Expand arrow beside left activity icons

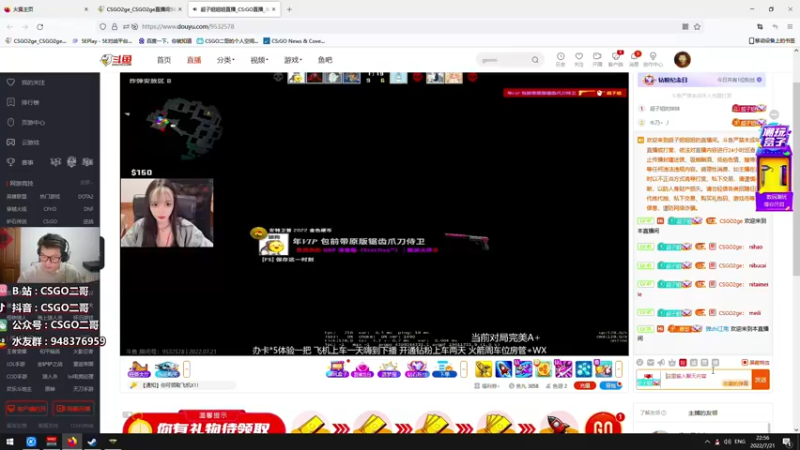(x=187, y=369)
